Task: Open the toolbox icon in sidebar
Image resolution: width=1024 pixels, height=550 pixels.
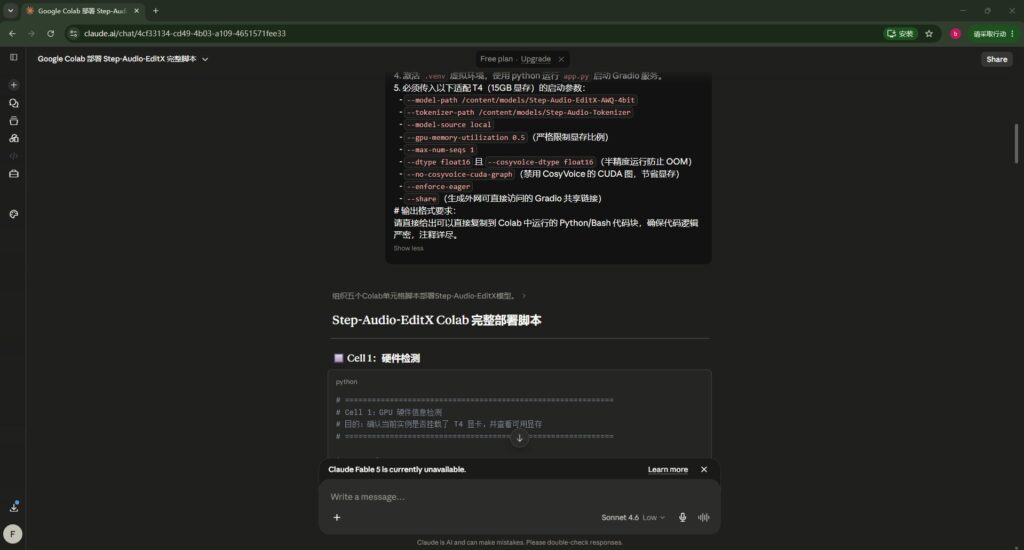Action: coord(14,174)
